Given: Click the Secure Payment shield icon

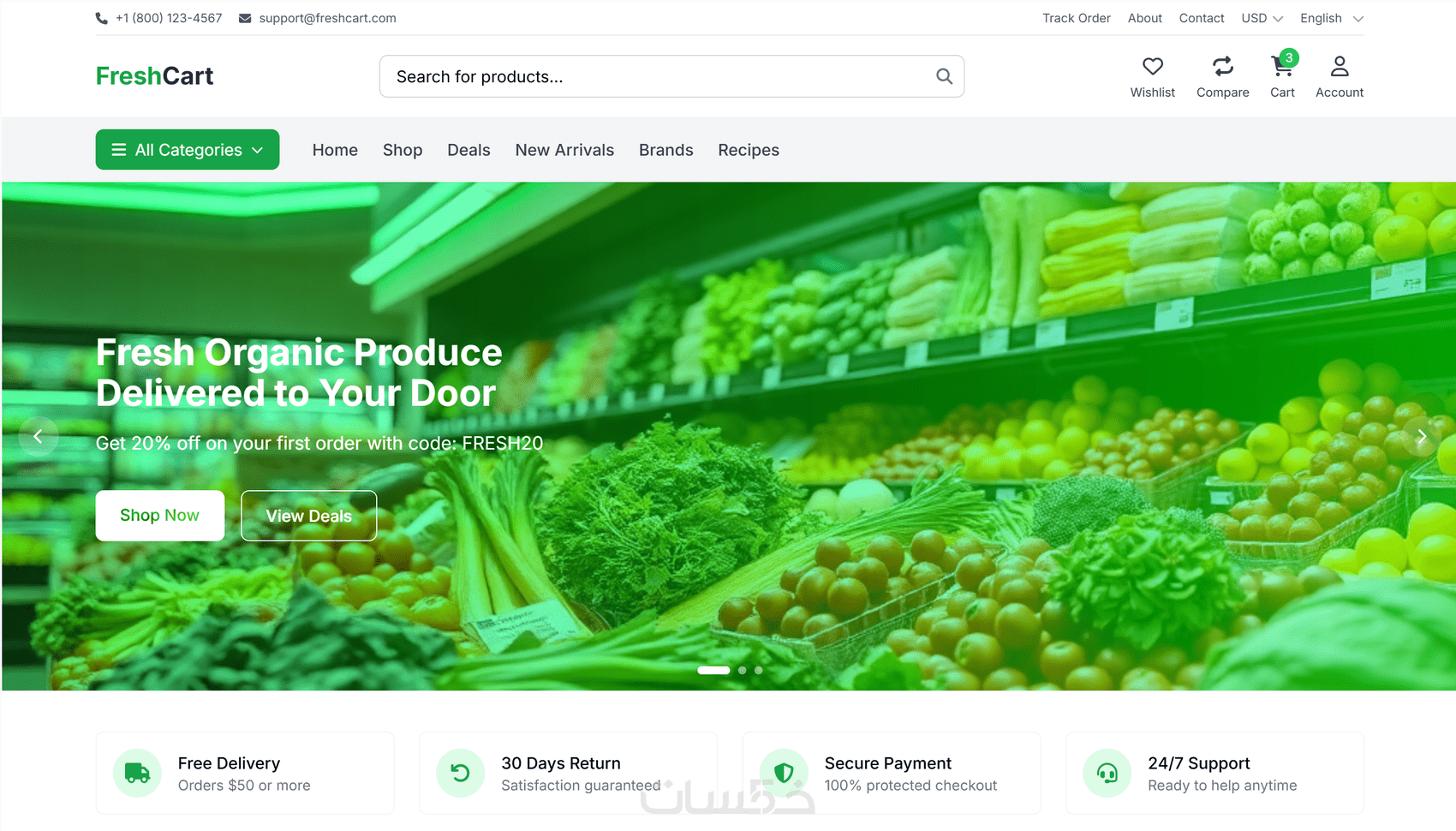Looking at the screenshot, I should [784, 773].
